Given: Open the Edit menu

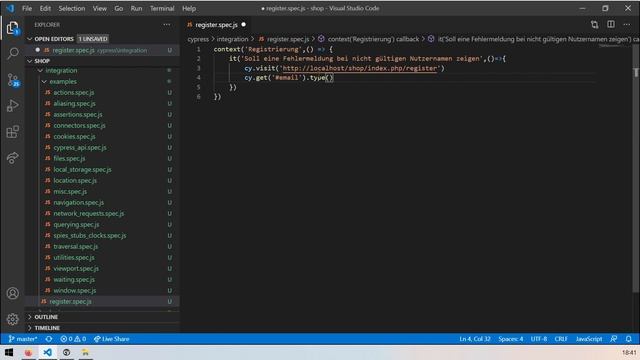Looking at the screenshot, I should (x=45, y=8).
